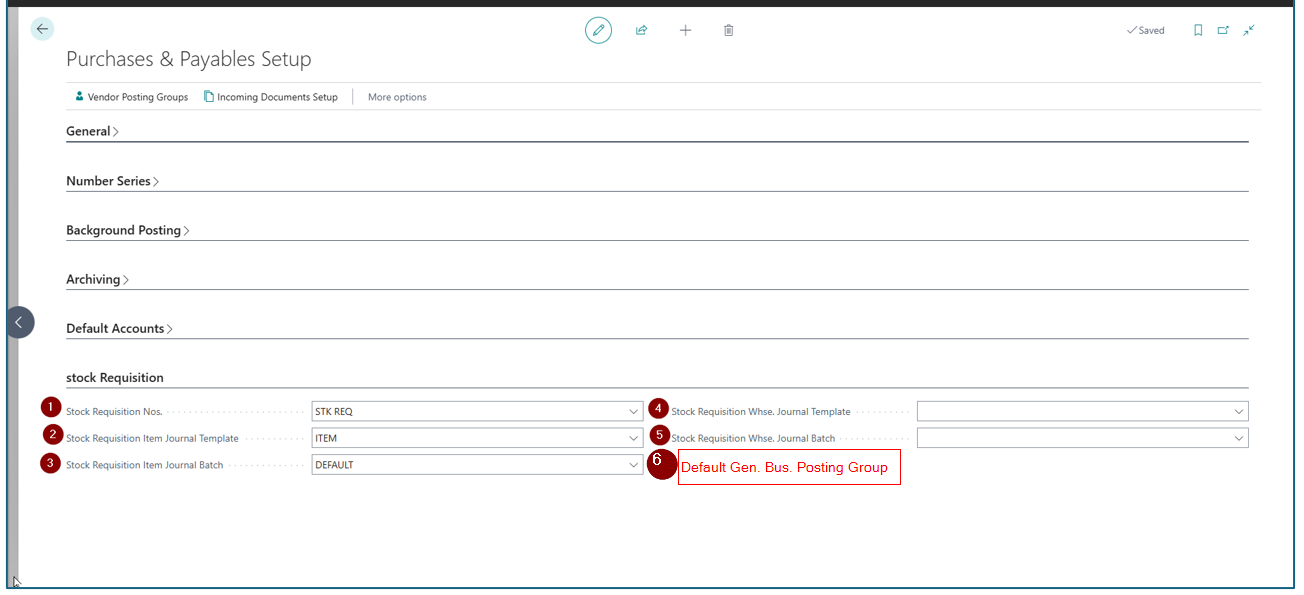Click the trash delete icon
This screenshot has height=595, width=1304.
point(728,30)
